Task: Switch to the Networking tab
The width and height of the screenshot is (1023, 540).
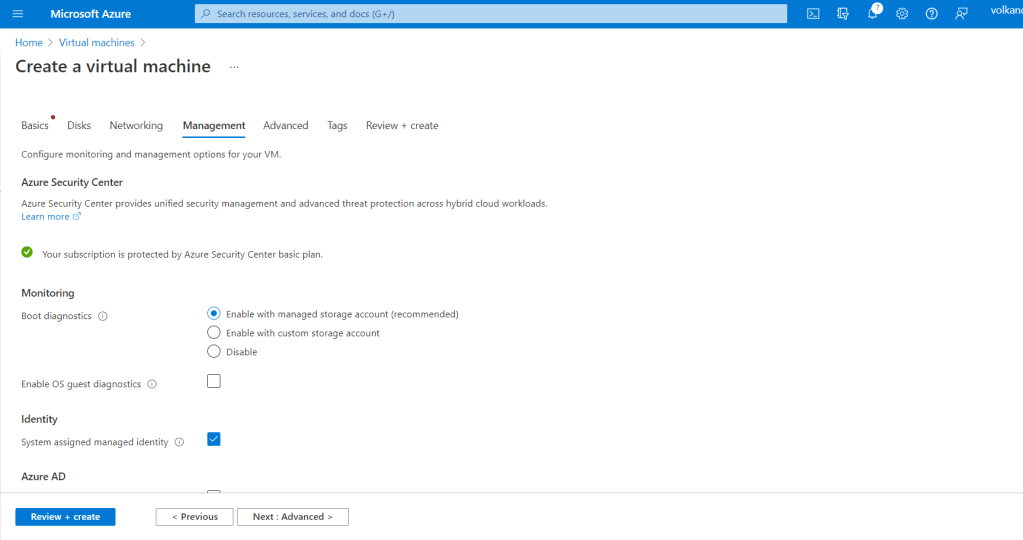Action: click(136, 125)
